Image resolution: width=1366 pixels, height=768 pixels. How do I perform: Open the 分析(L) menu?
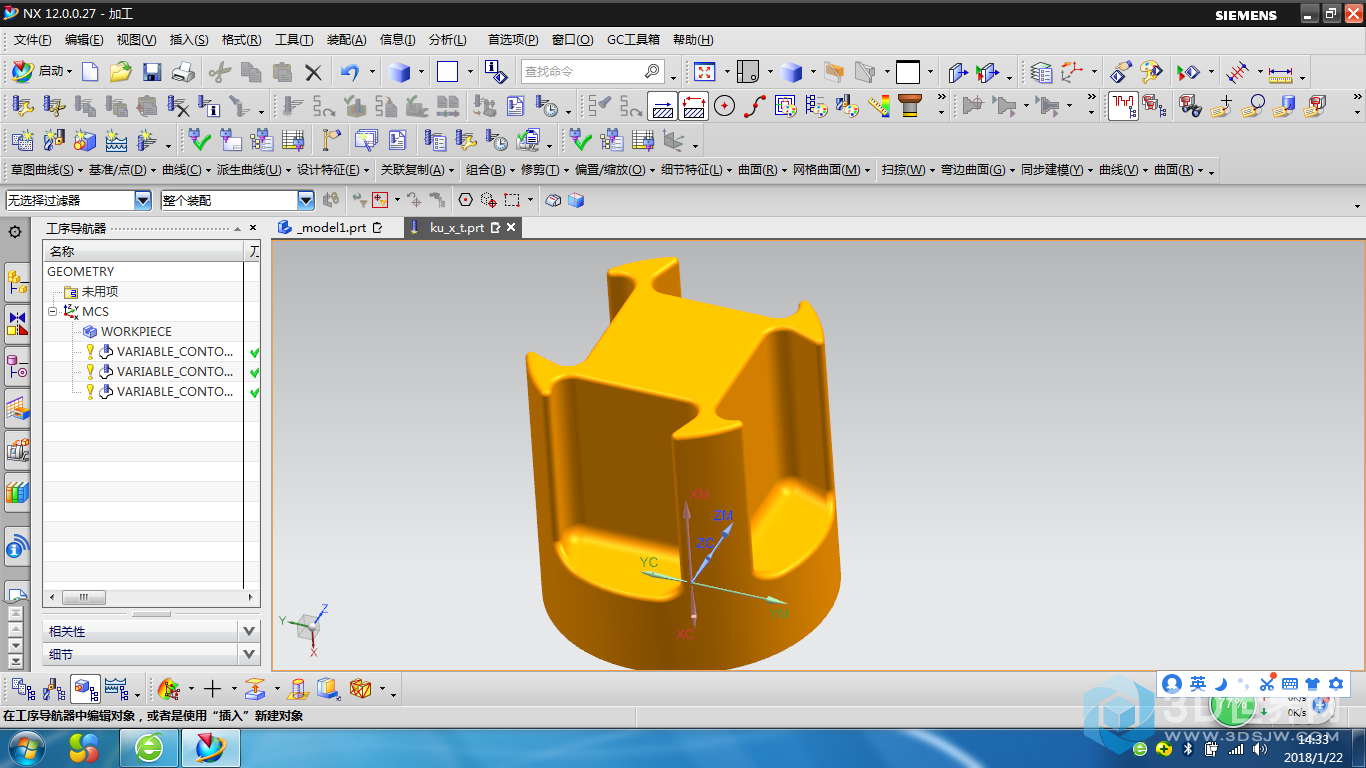pos(448,40)
